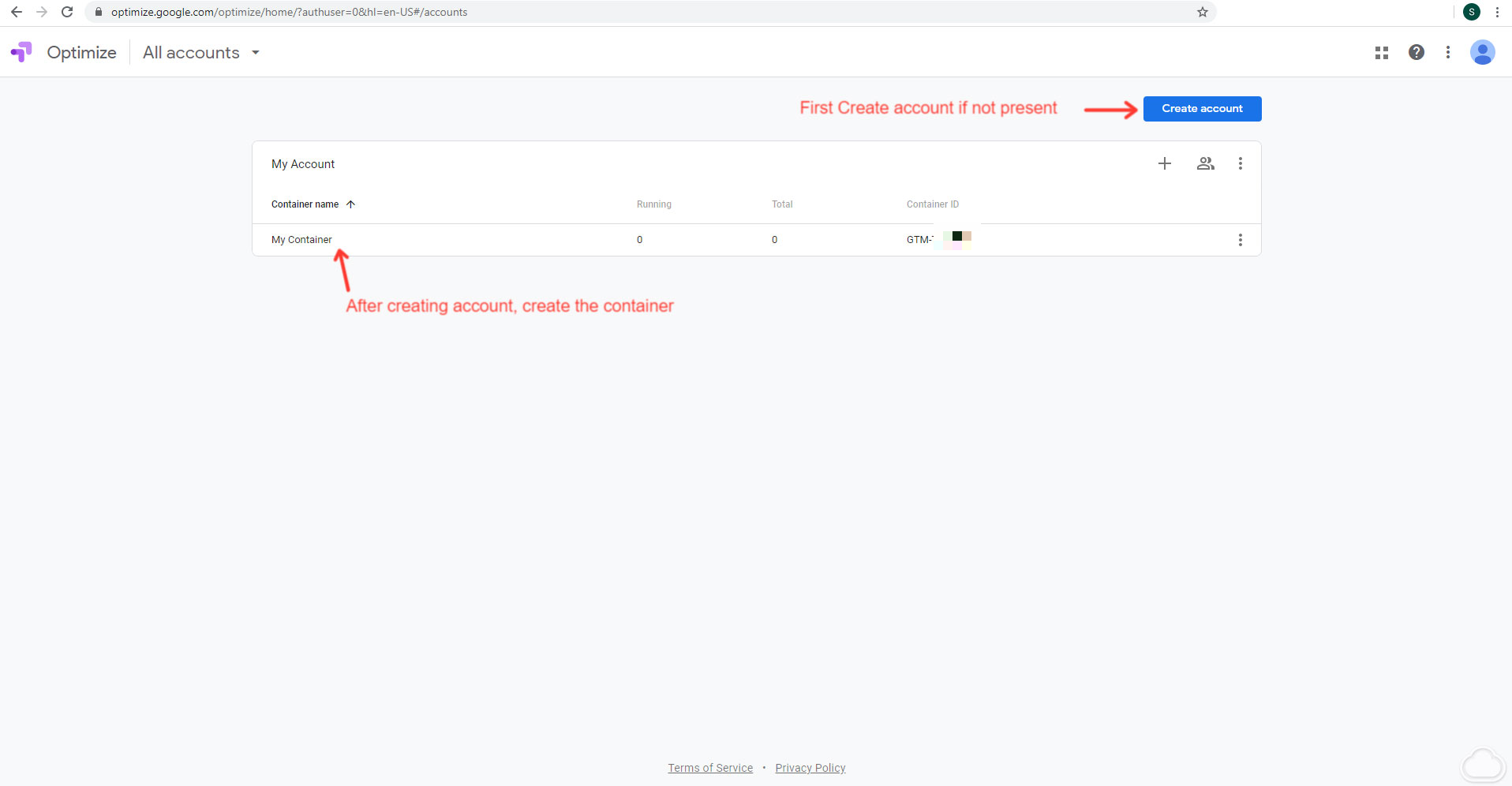This screenshot has width=1512, height=786.
Task: Open the Help question mark icon
Action: pos(1416,52)
